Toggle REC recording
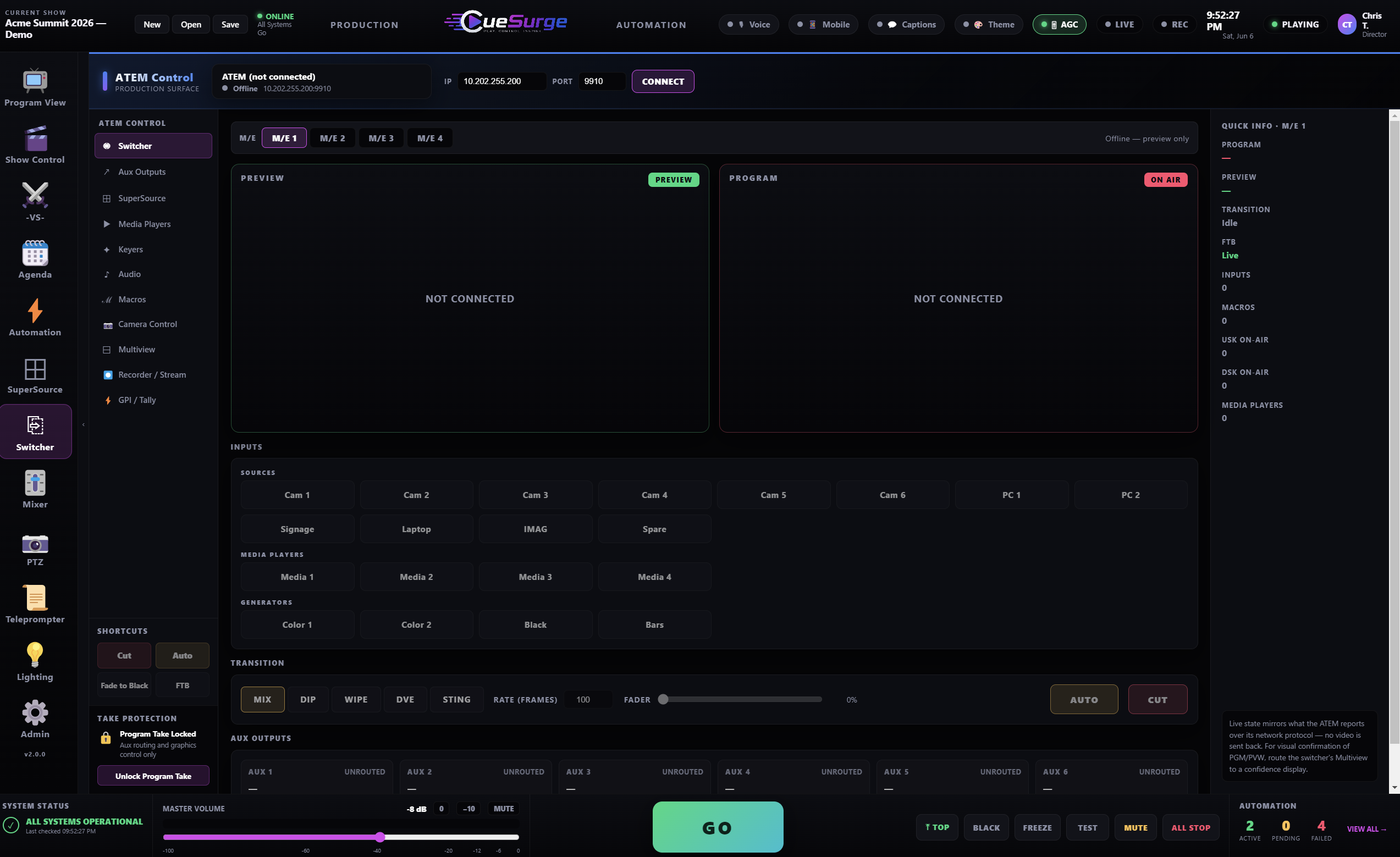This screenshot has height=857, width=1400. click(1175, 24)
